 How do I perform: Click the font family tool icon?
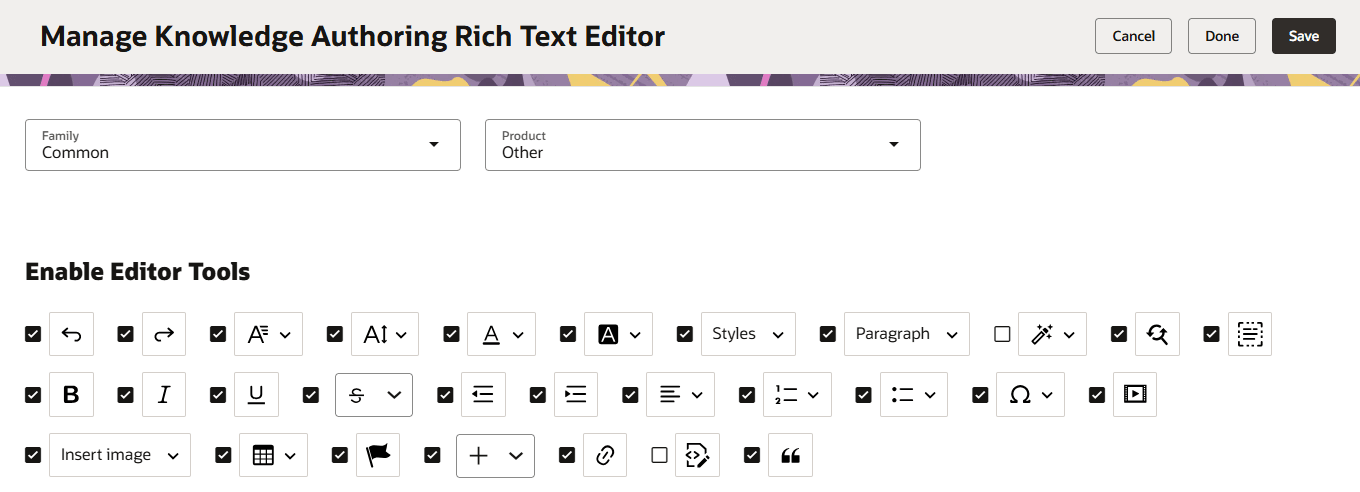(x=257, y=334)
